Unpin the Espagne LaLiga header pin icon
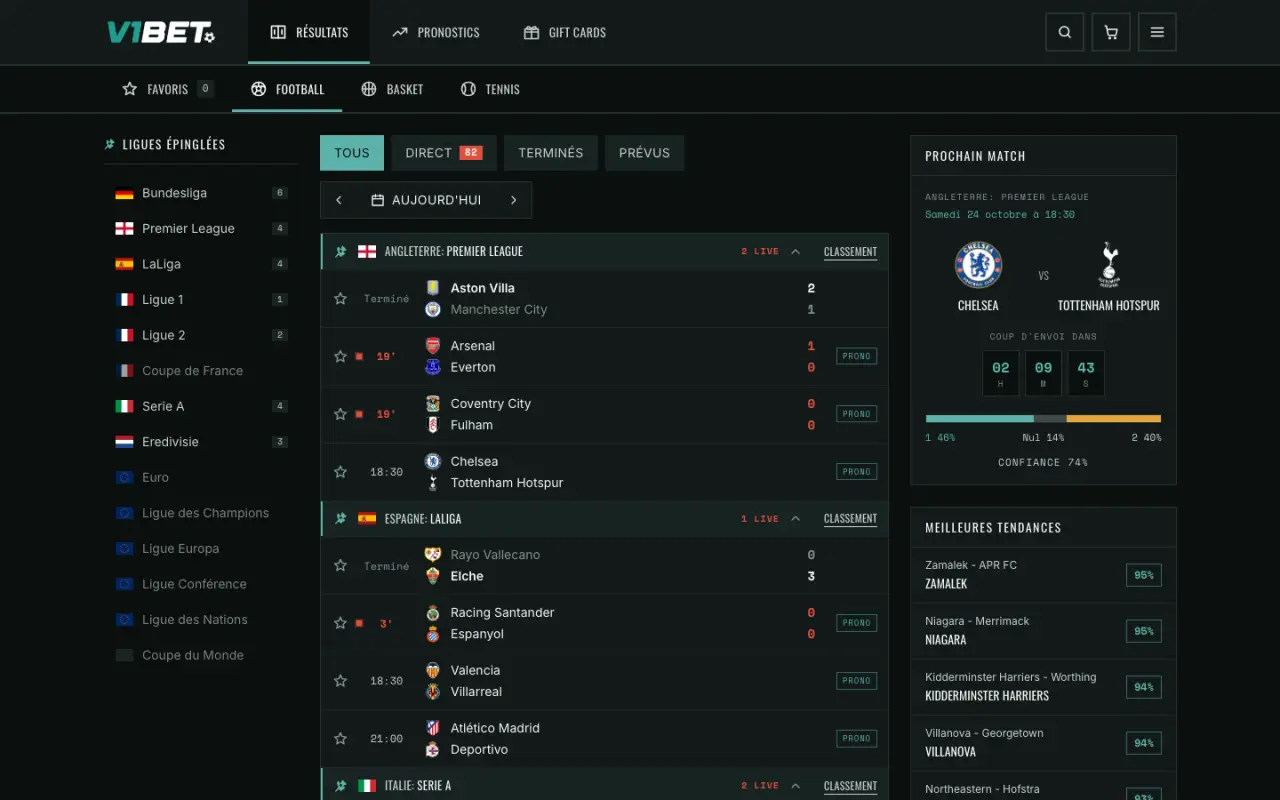This screenshot has width=1280, height=800. point(340,518)
